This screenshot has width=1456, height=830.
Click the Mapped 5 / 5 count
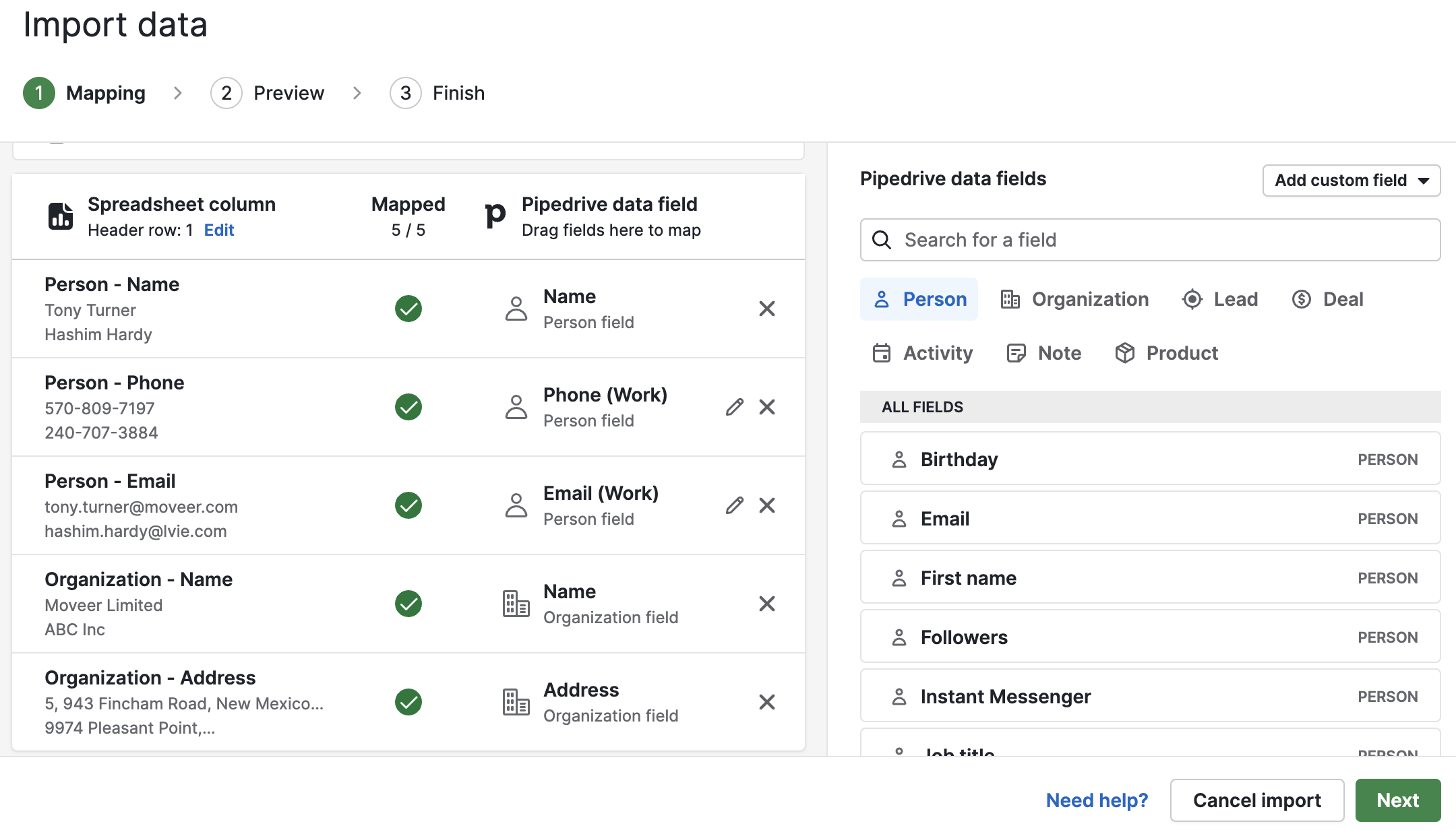(408, 216)
